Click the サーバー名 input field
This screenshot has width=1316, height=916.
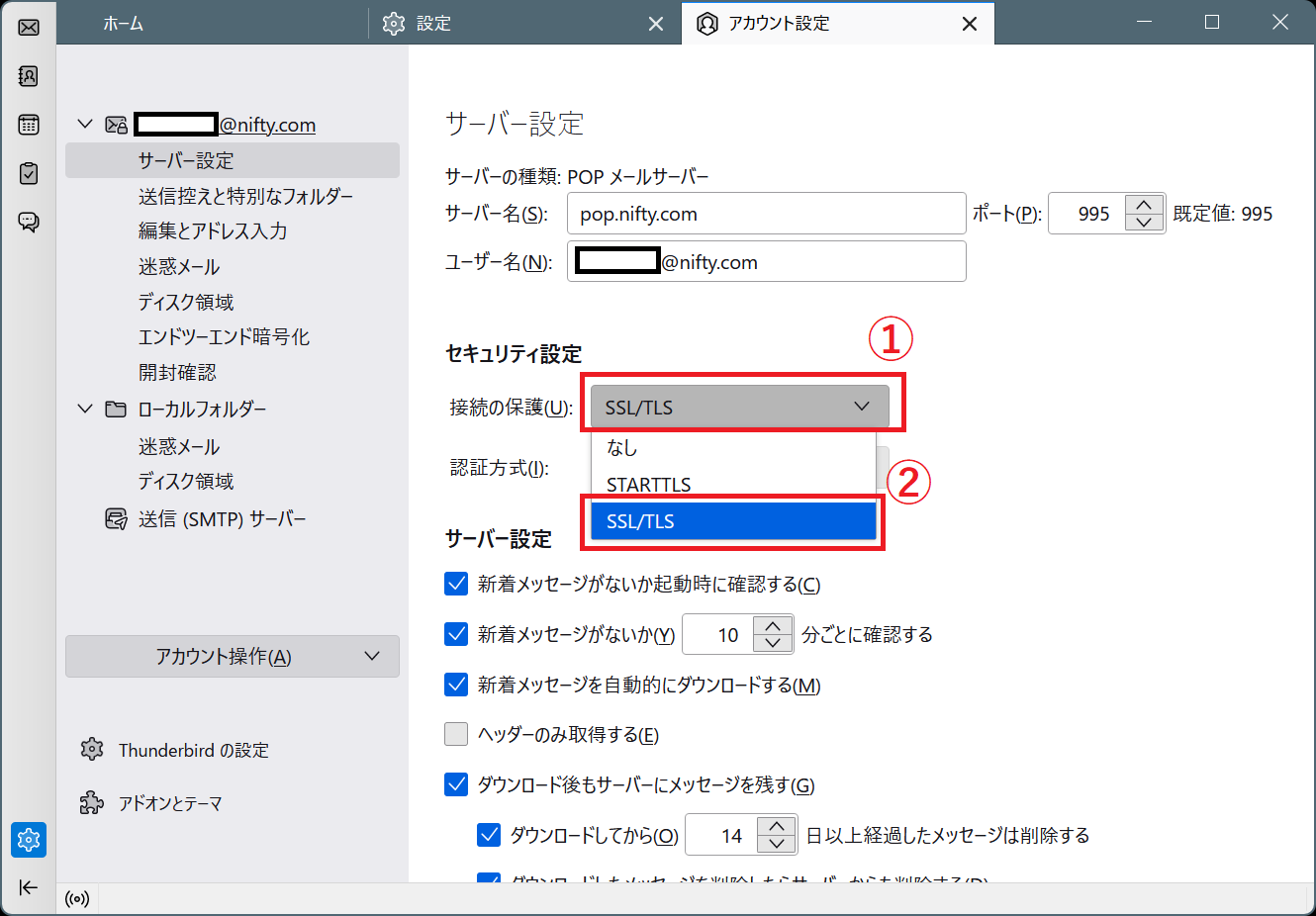(766, 214)
